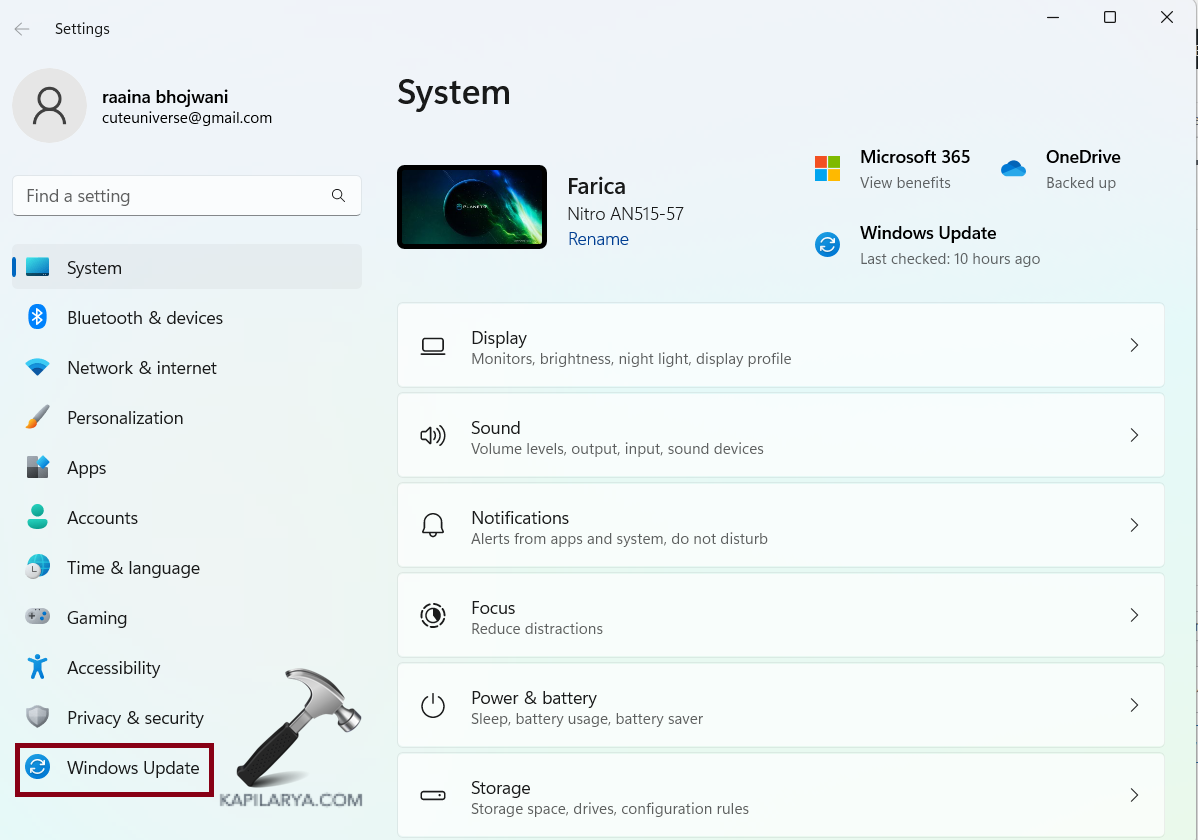Open the Gaming controller icon
Viewport: 1198px width, 840px height.
tap(38, 617)
